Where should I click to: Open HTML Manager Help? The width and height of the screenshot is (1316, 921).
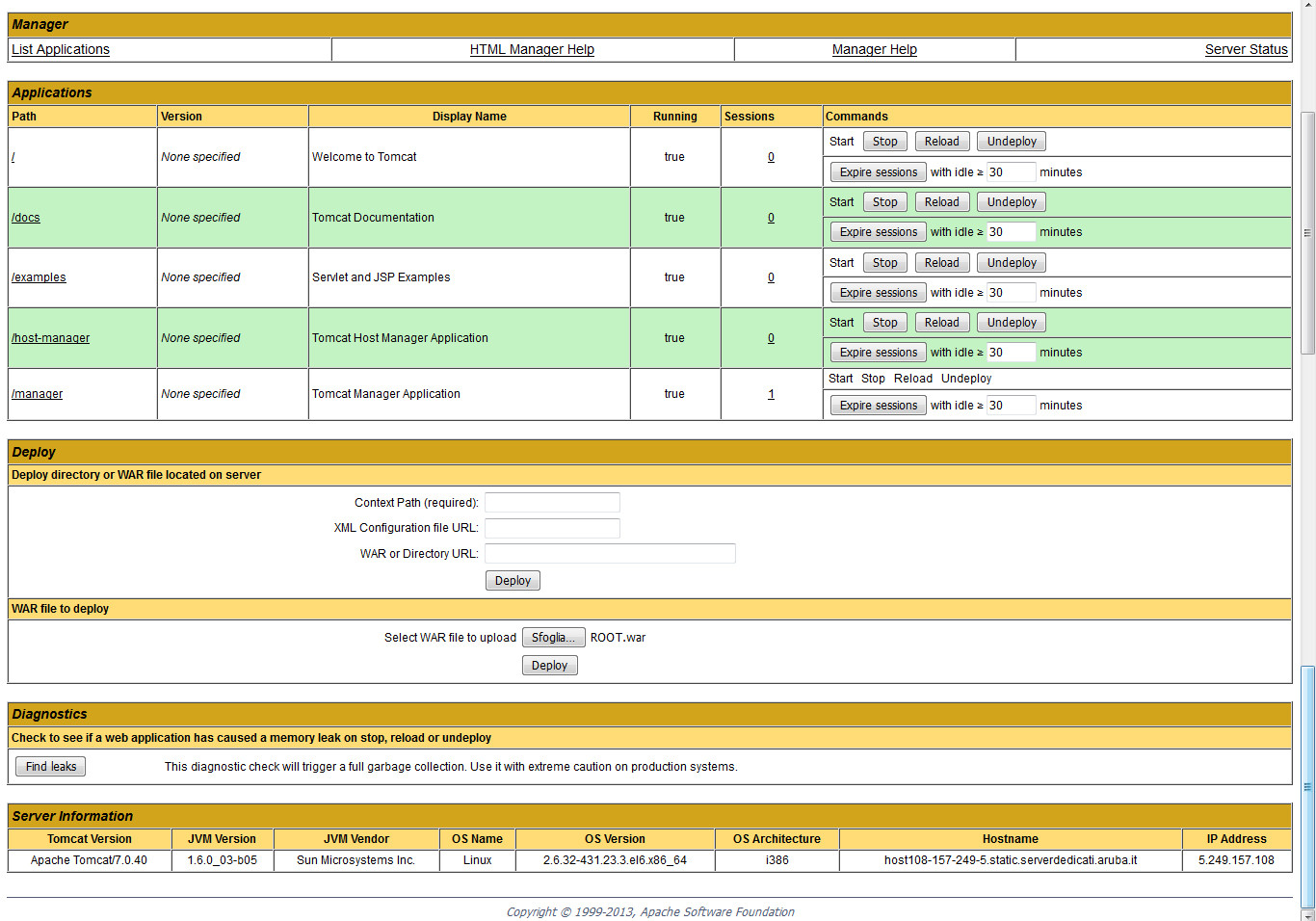(x=532, y=49)
